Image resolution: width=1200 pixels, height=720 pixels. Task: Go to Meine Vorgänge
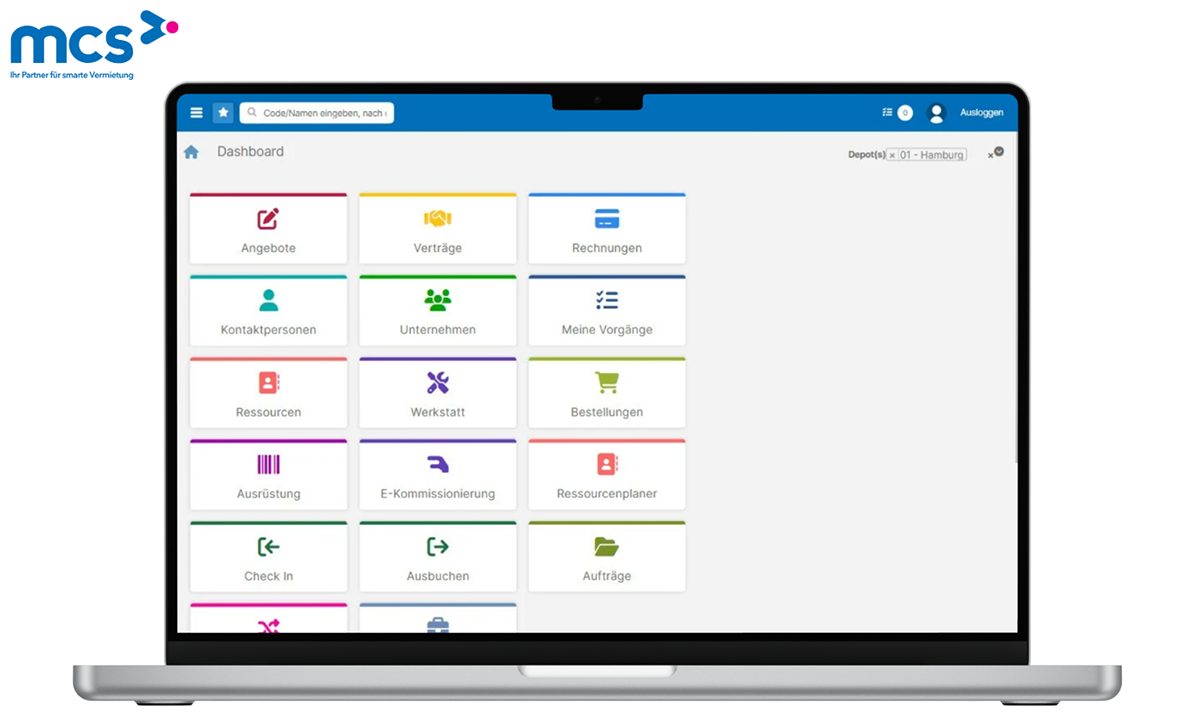(x=606, y=311)
